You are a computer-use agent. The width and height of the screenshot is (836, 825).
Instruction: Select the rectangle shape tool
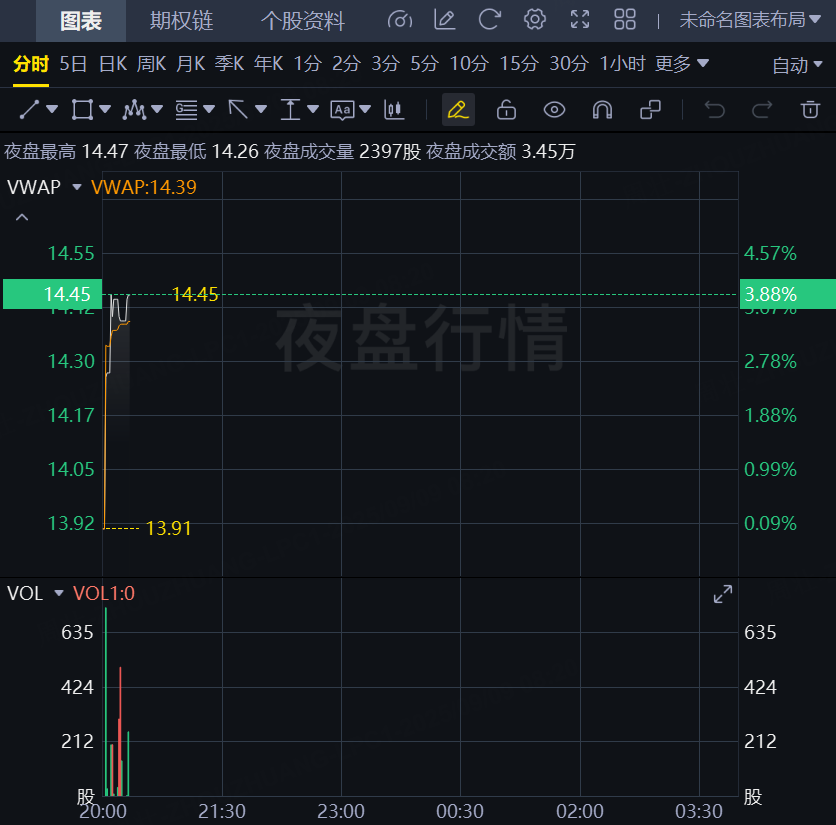coord(82,109)
